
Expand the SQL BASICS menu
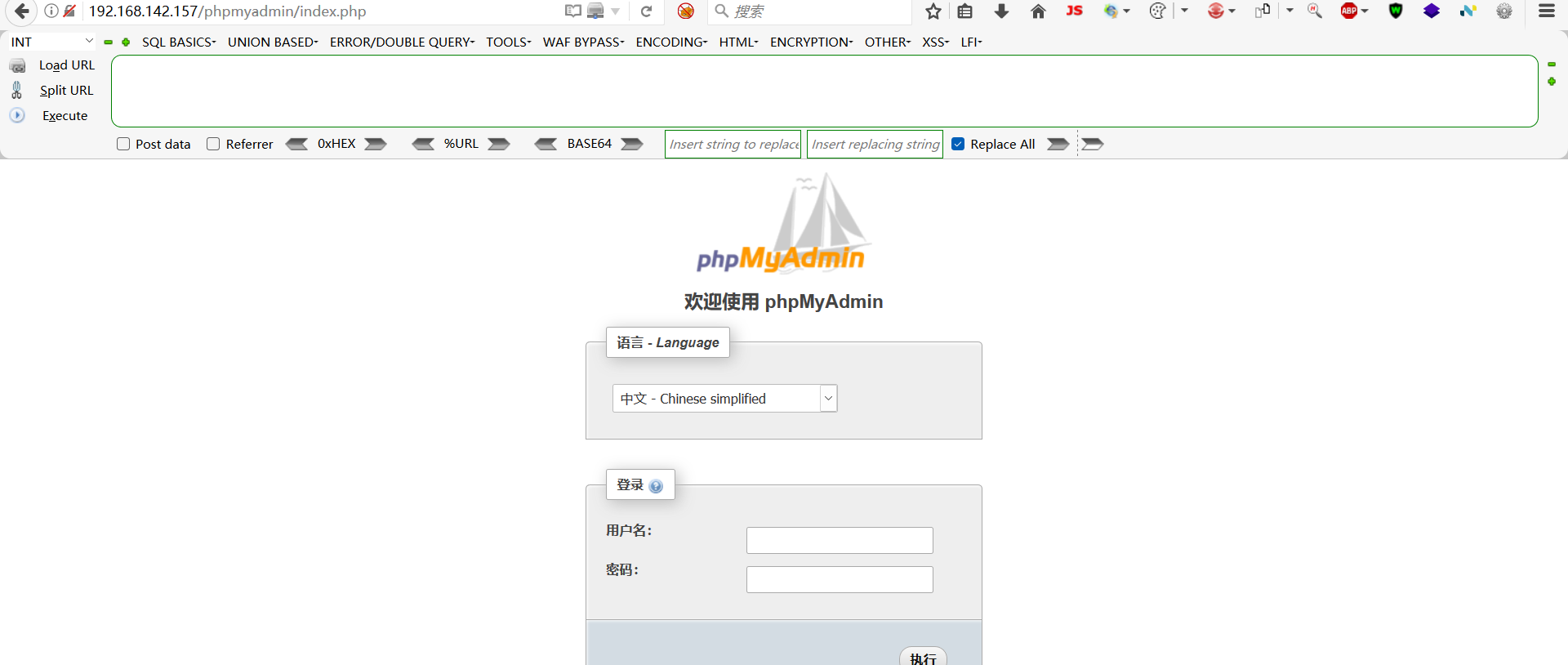point(179,42)
